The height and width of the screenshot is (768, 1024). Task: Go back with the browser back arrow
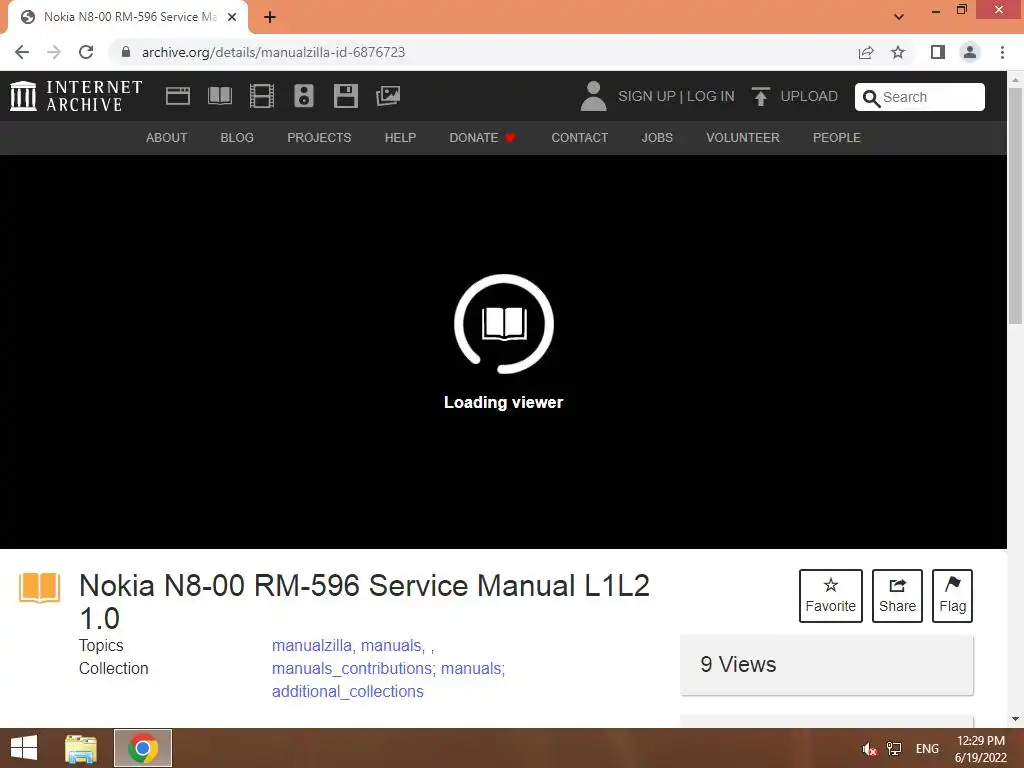pyautogui.click(x=22, y=52)
